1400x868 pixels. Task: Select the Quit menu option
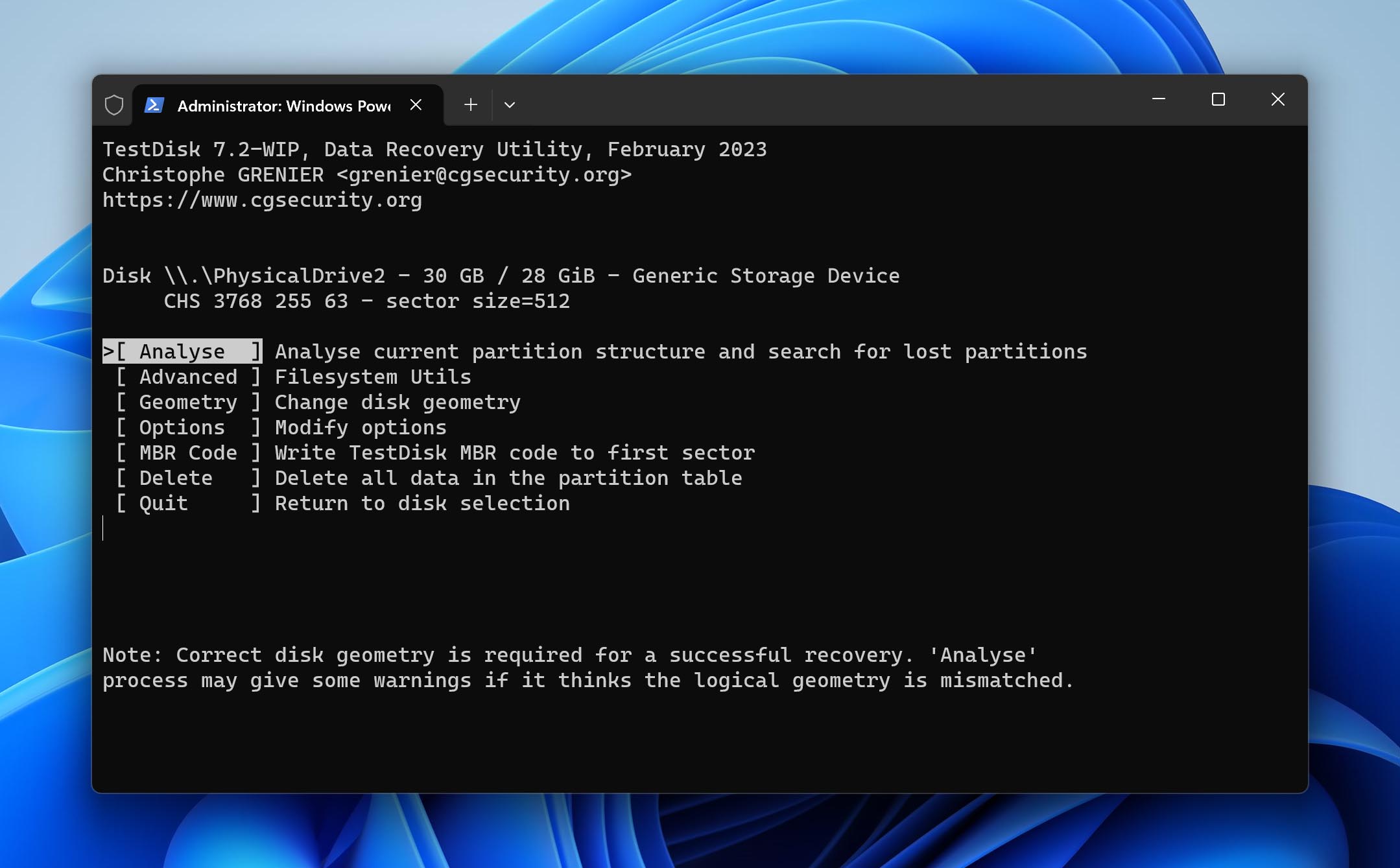pos(189,503)
